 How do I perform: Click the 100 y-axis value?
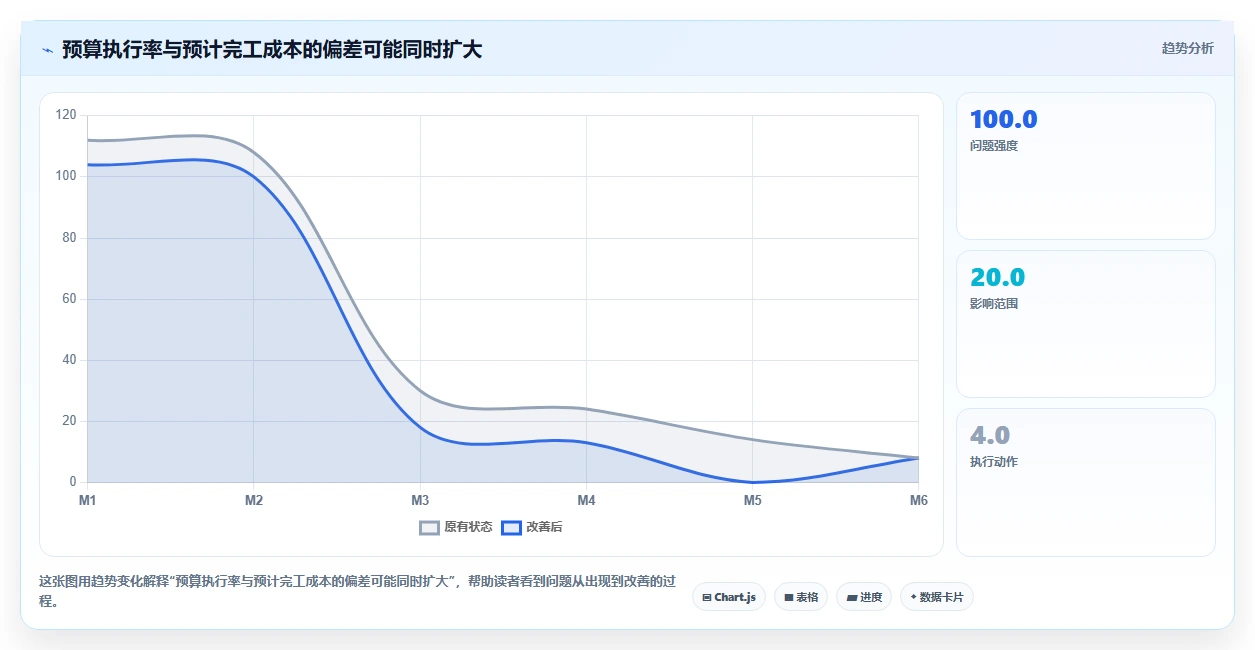[x=66, y=176]
